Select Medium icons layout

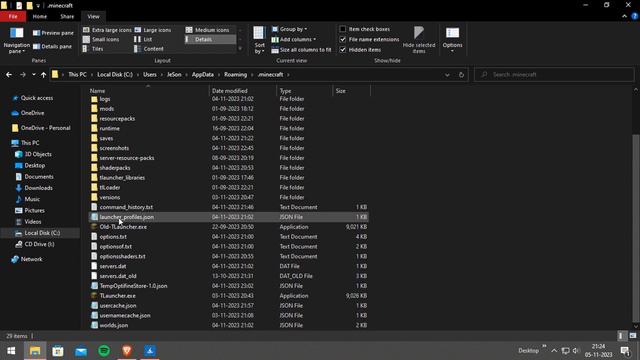[x=207, y=30]
